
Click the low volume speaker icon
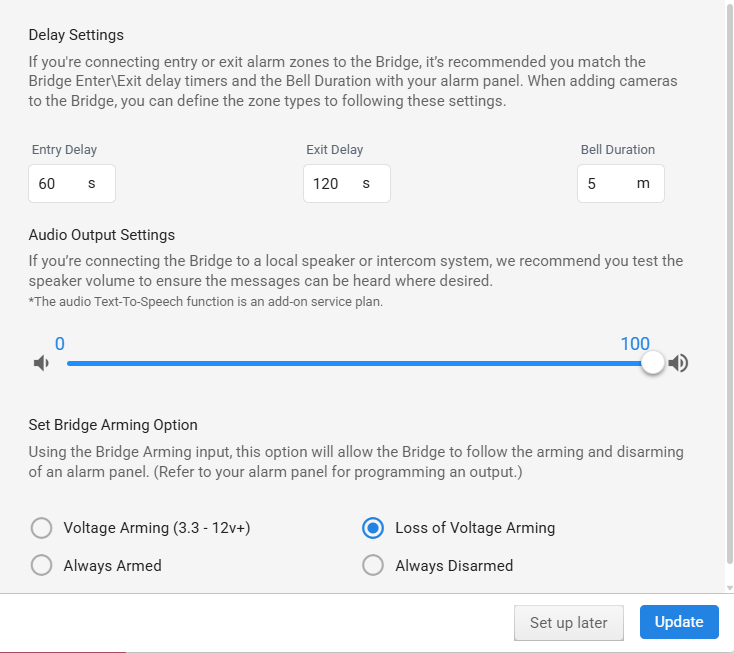pos(41,363)
